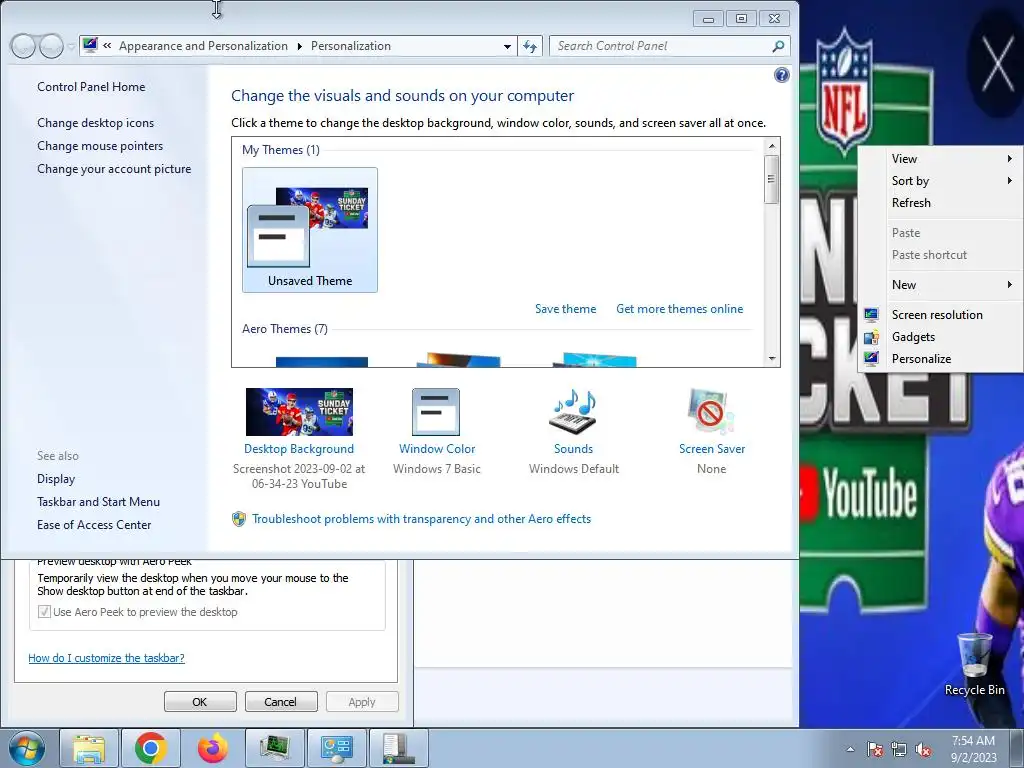This screenshot has width=1024, height=768.
Task: Open File Explorer from the taskbar
Action: (x=89, y=748)
